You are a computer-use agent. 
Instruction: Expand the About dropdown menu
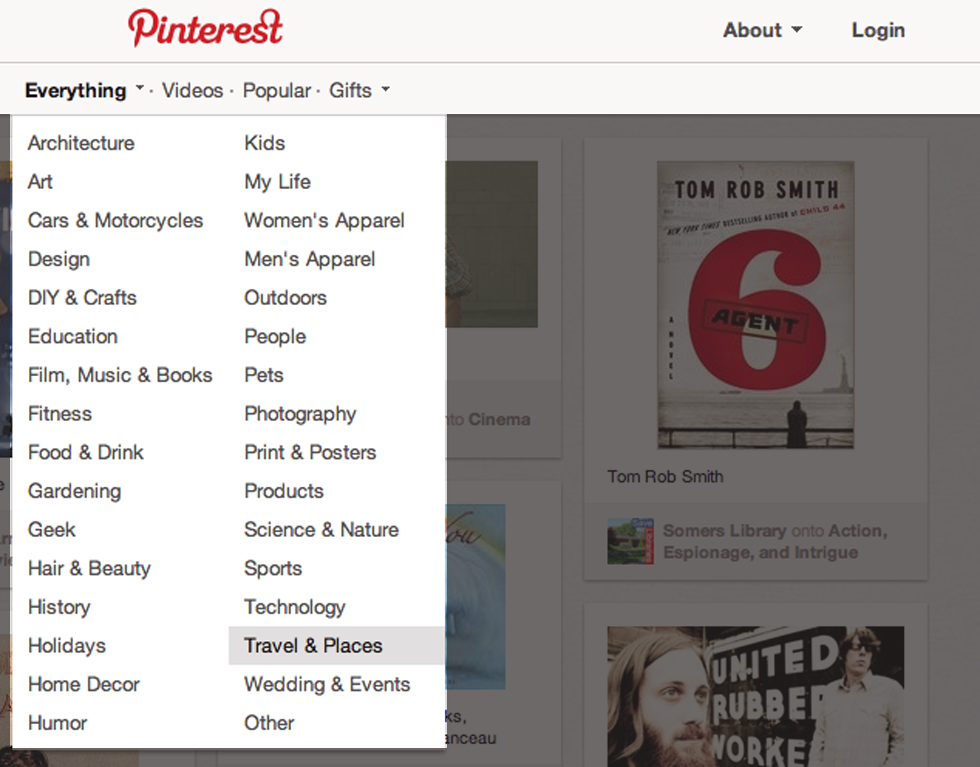click(x=762, y=30)
